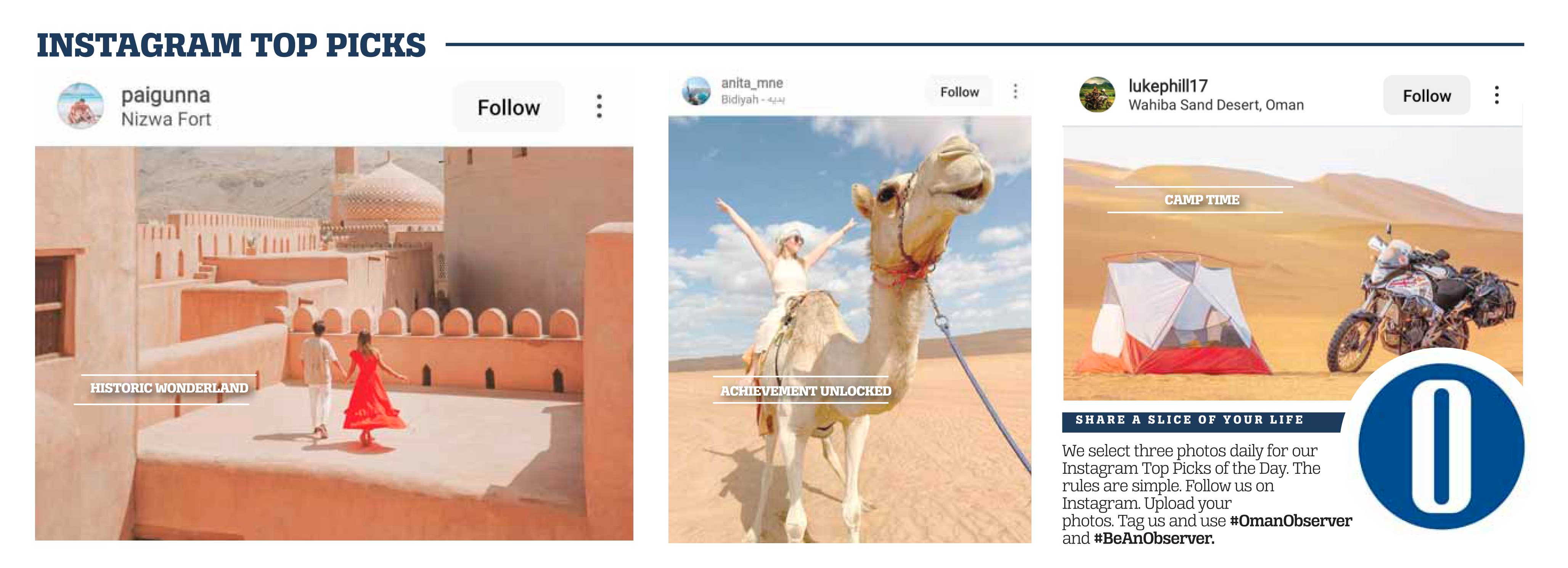Open the camel Achievement Unlocked photo
This screenshot has width=1568, height=568.
[x=850, y=329]
